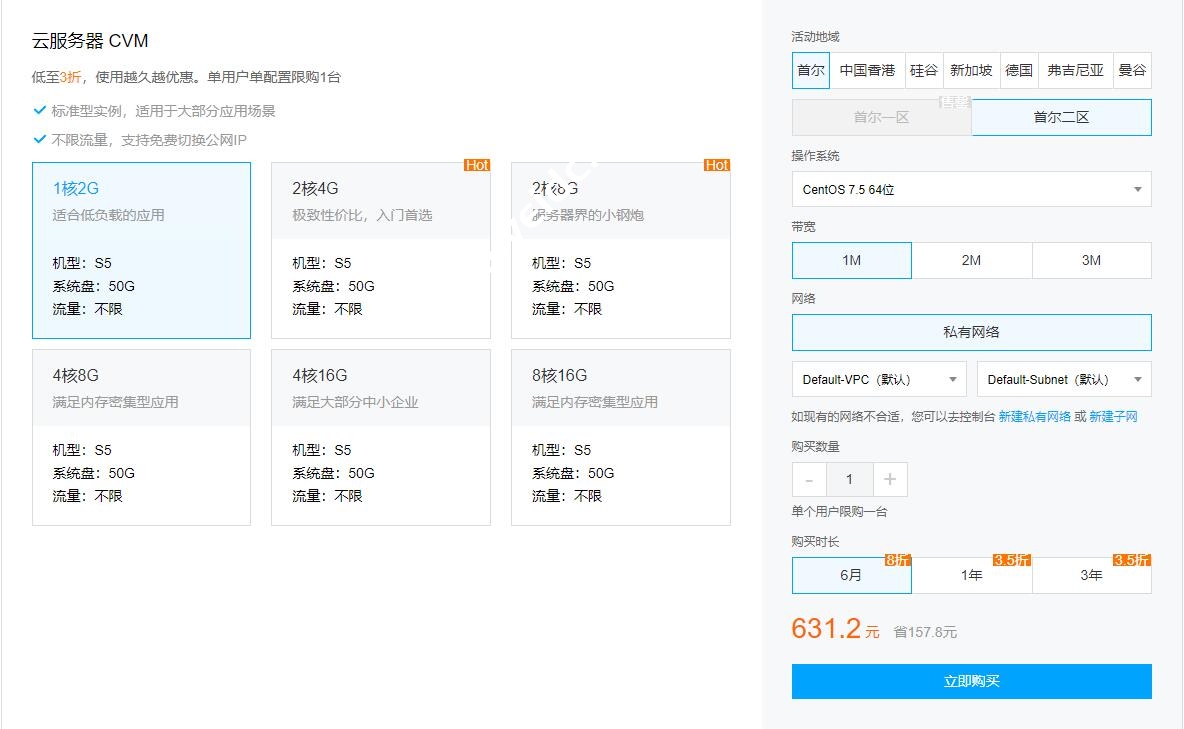Set bandwidth to 2M

coord(971,260)
